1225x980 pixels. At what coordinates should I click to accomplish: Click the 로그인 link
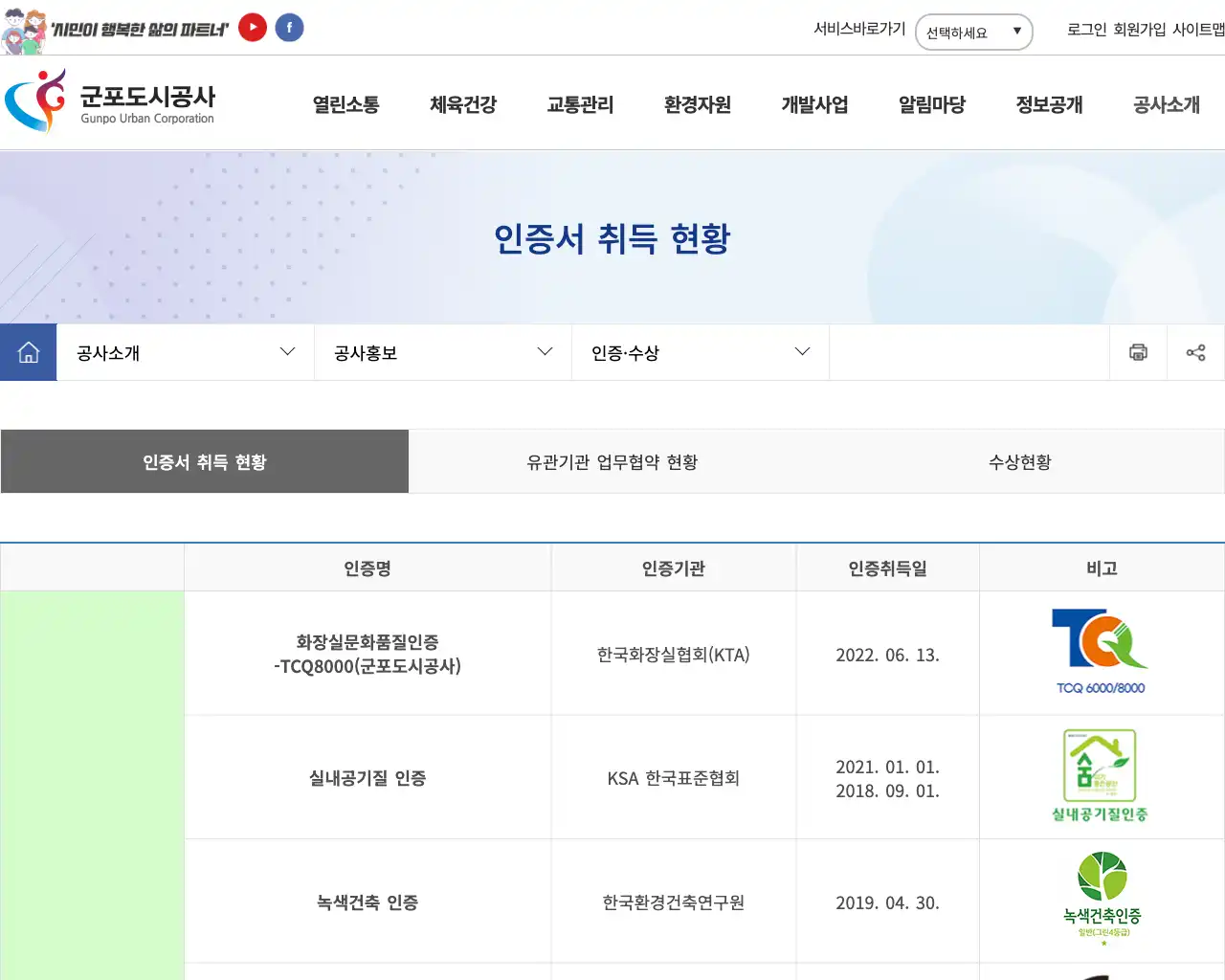point(1086,30)
